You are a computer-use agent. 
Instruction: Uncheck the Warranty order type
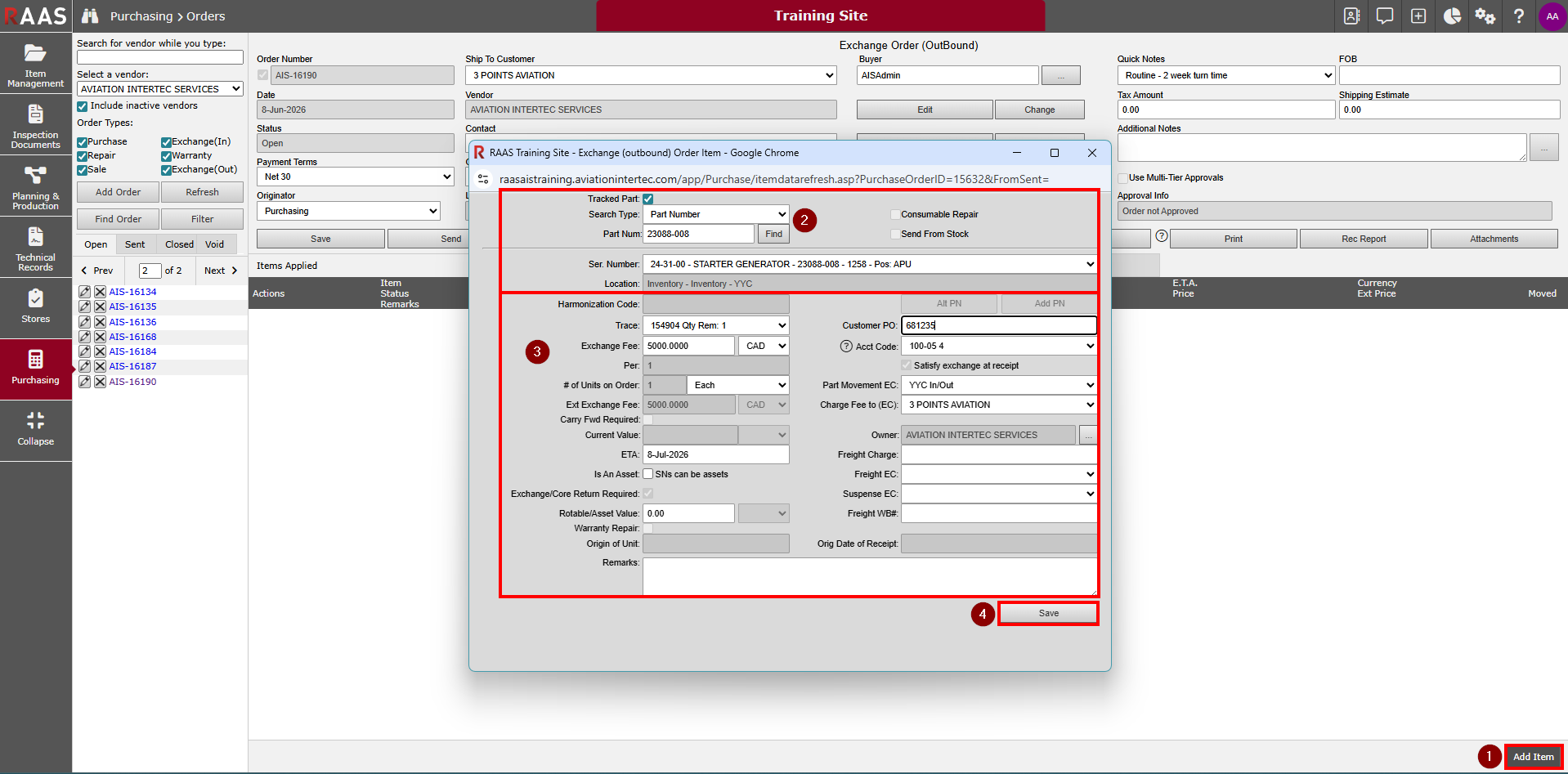coord(166,156)
